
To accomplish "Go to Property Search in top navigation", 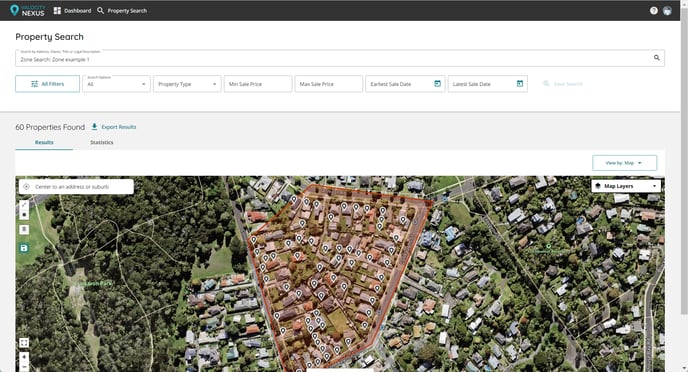I will (x=122, y=11).
